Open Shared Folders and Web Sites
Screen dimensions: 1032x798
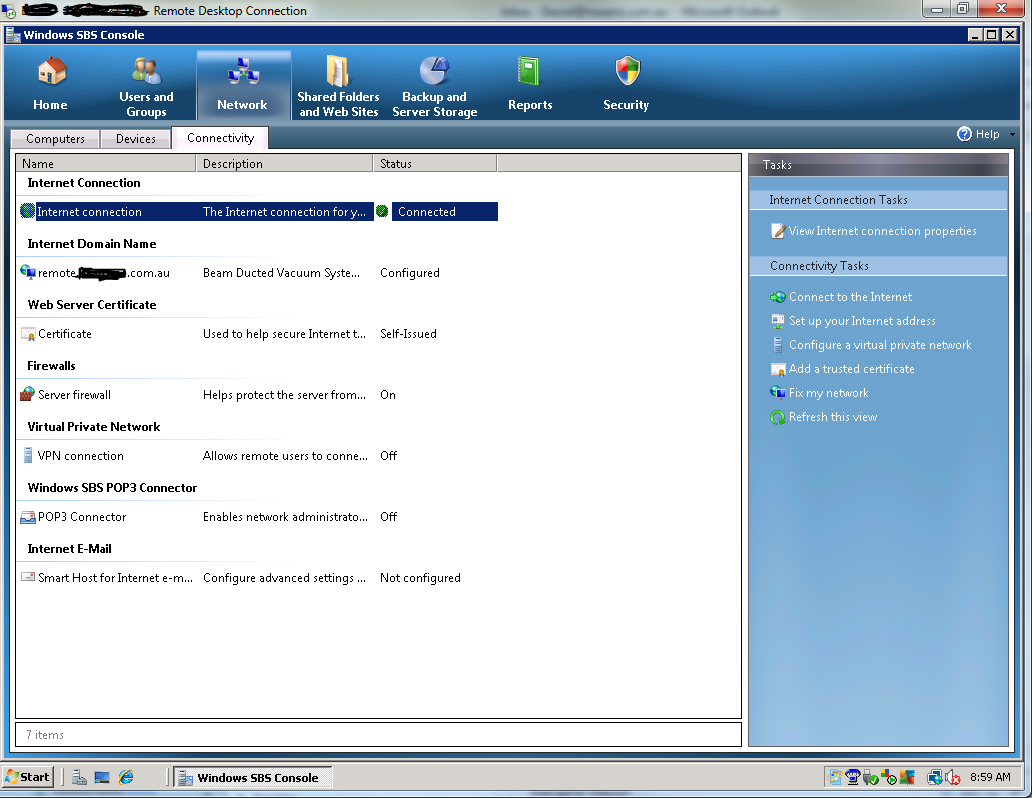coord(338,84)
